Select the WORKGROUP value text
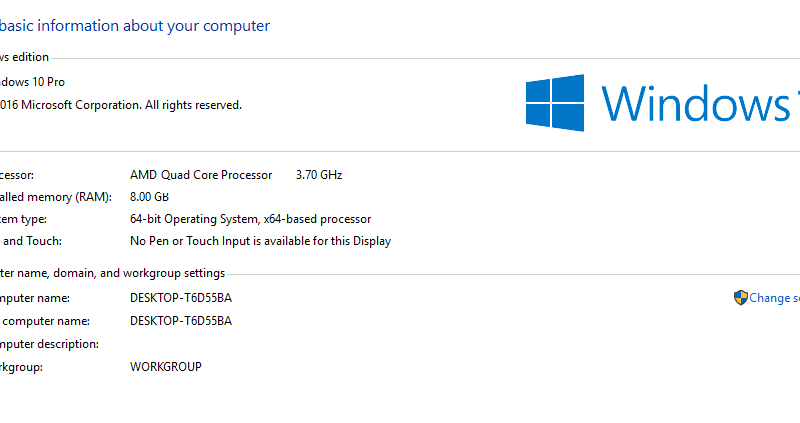 (x=166, y=367)
